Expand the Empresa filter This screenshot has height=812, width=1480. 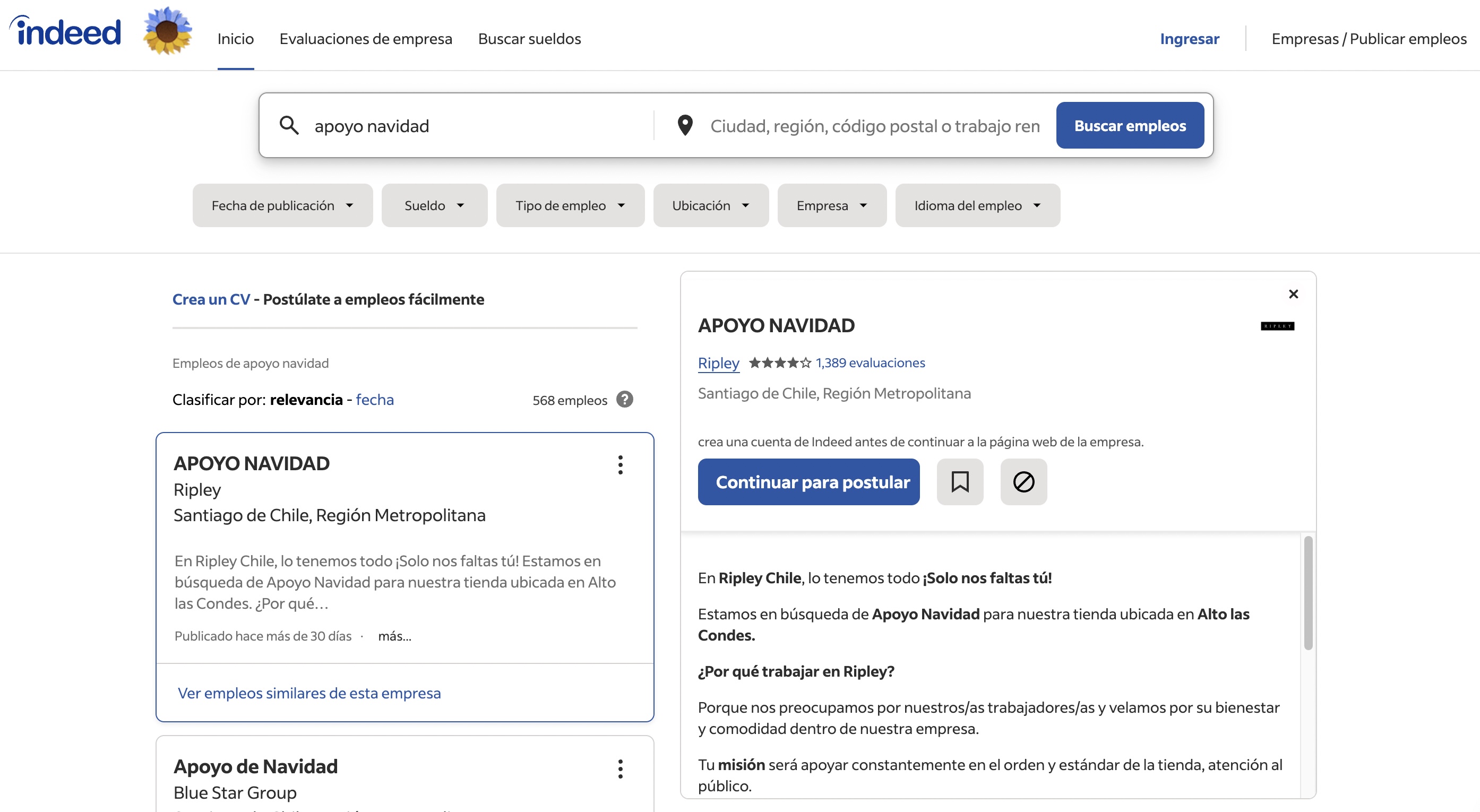[x=832, y=205]
